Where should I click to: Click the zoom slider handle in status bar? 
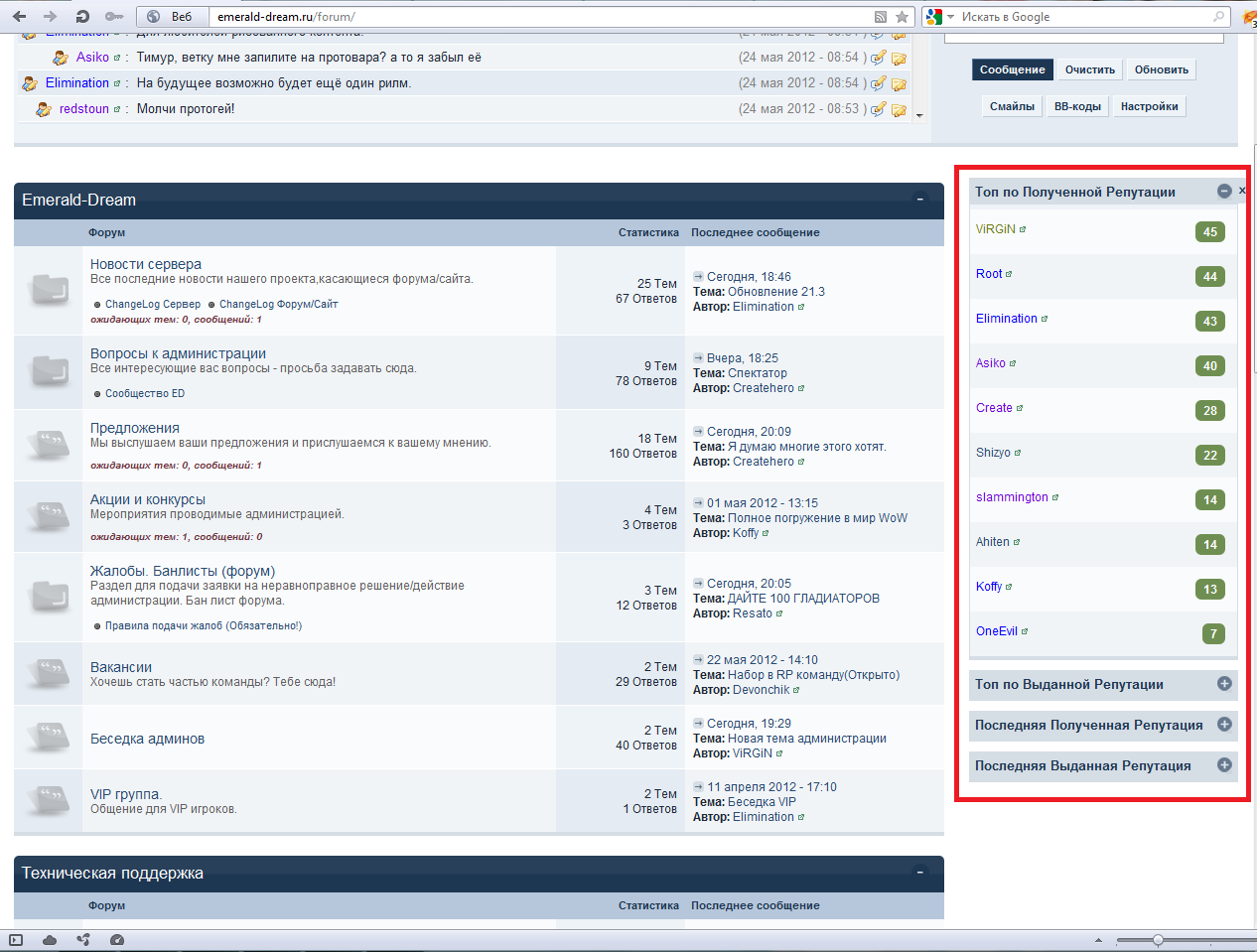point(1158,940)
